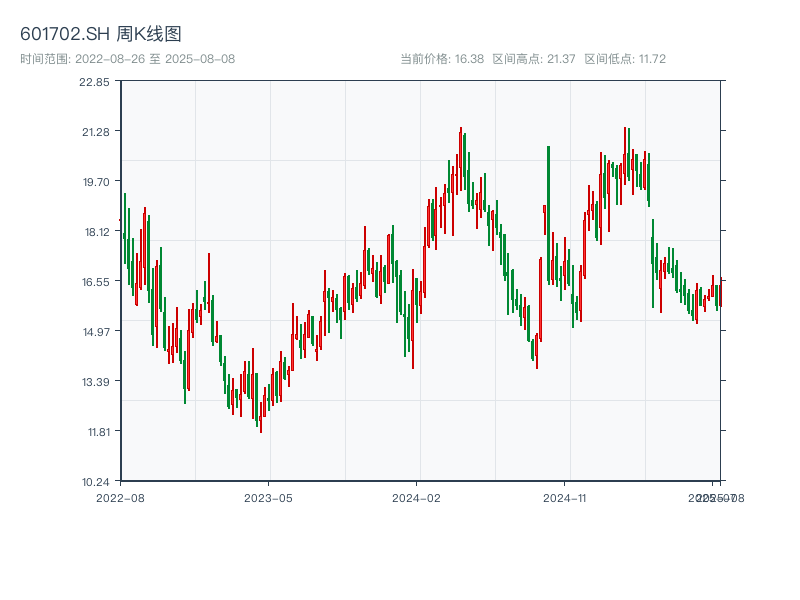Click y-axis label 19.70
Viewport: 800px width, 600px height.
pyautogui.click(x=95, y=182)
